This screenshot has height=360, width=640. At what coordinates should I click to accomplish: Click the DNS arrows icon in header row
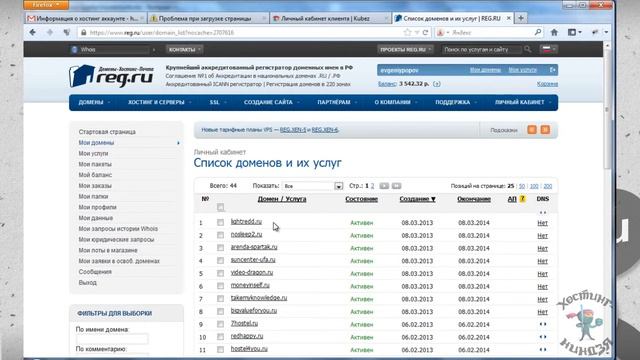coord(542,213)
